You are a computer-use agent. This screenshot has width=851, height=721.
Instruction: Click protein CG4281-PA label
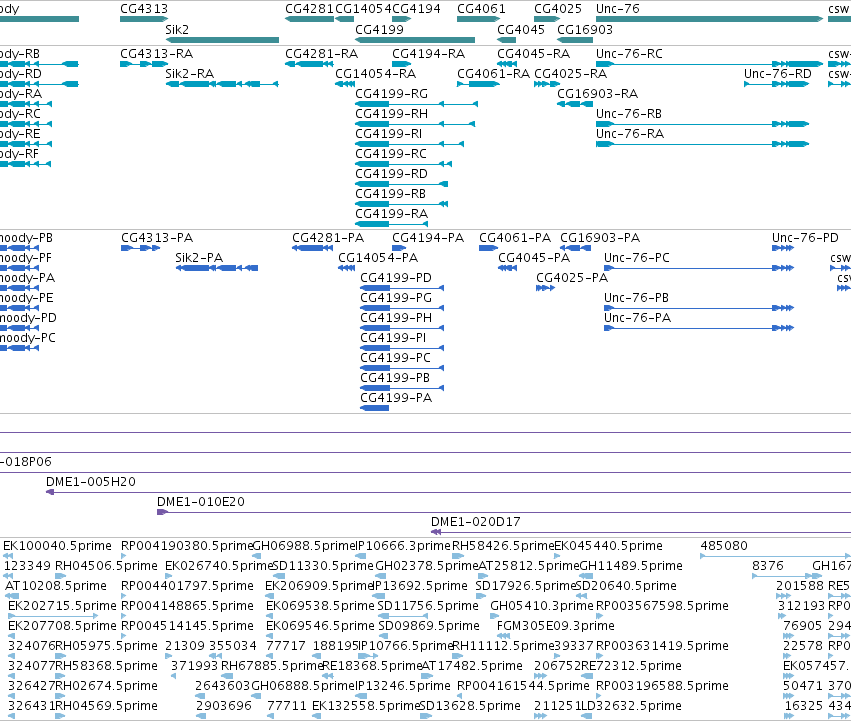pos(328,238)
